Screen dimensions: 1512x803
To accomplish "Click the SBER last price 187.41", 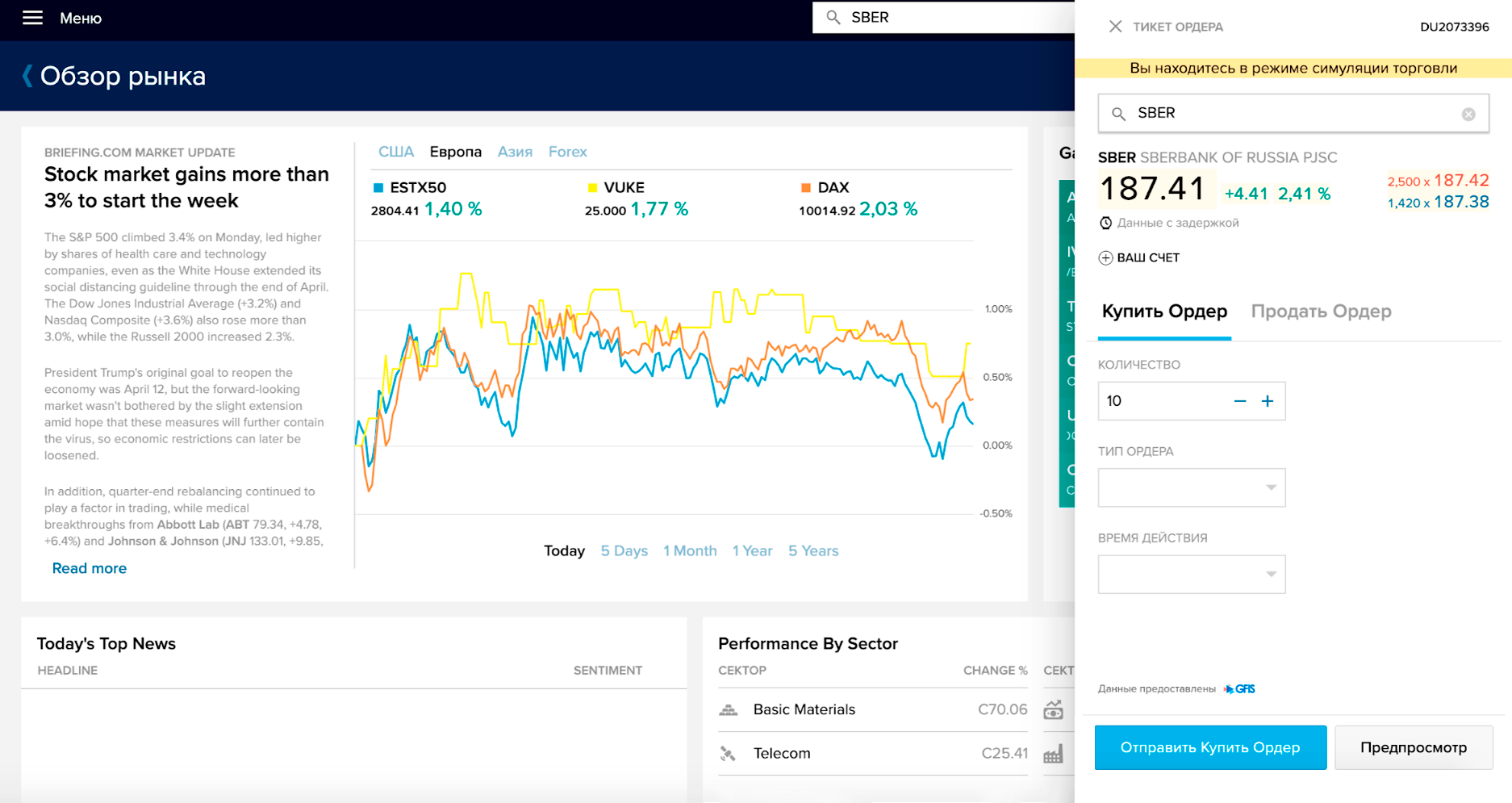I will click(x=1152, y=188).
